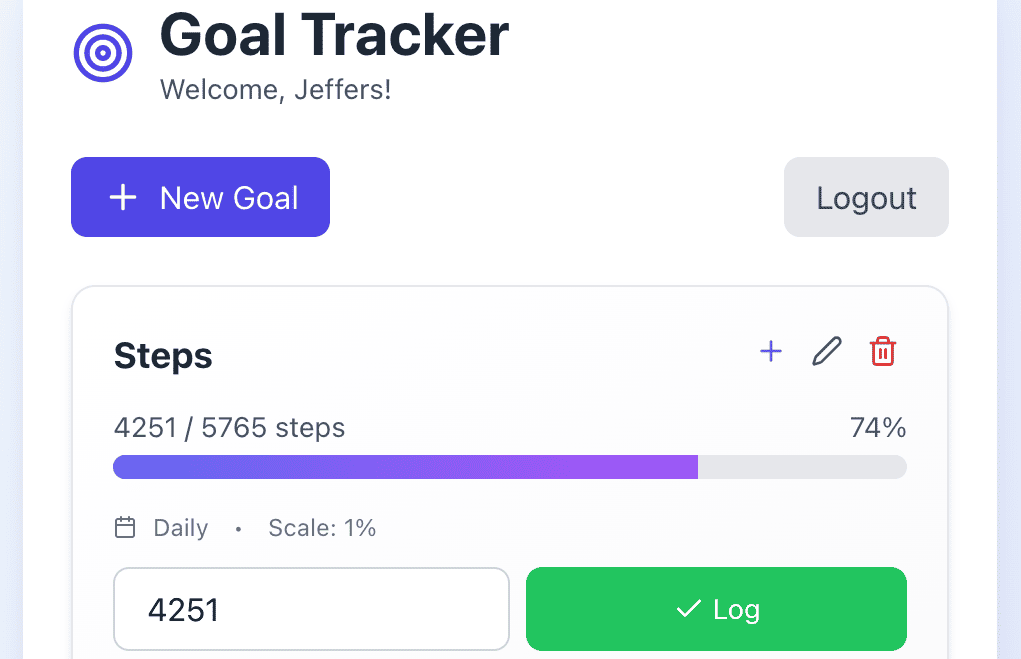The width and height of the screenshot is (1021, 659).
Task: Click the unfilled portion of the progress bar
Action: [x=800, y=466]
